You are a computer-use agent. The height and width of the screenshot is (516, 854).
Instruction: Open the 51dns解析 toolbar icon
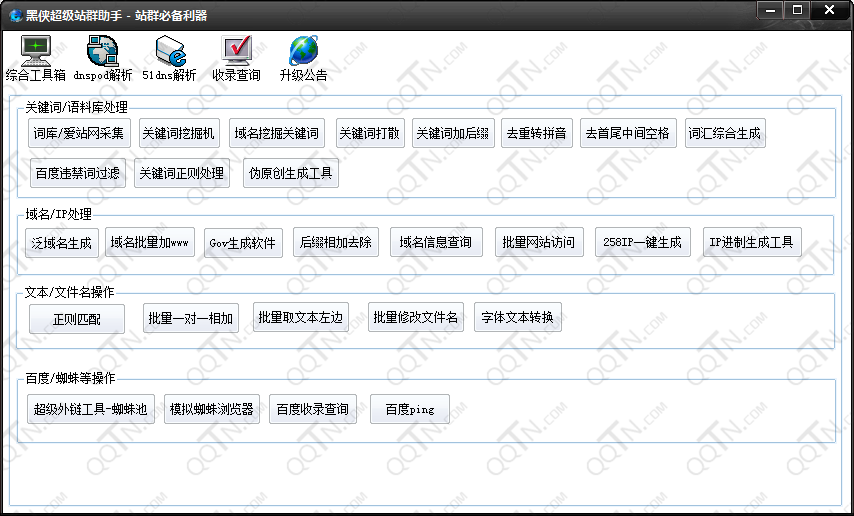point(169,50)
